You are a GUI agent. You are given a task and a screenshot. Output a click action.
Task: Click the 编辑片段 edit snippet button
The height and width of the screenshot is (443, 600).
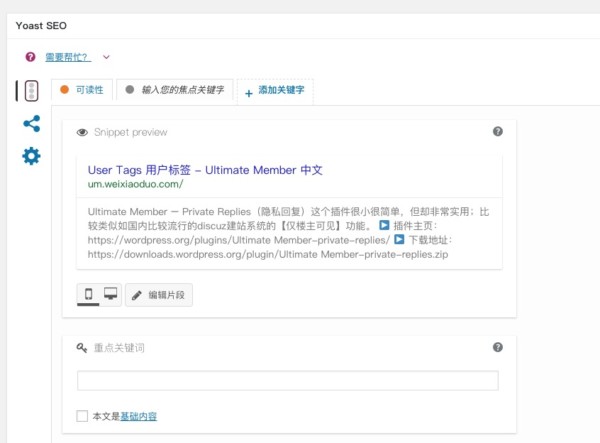tap(159, 295)
